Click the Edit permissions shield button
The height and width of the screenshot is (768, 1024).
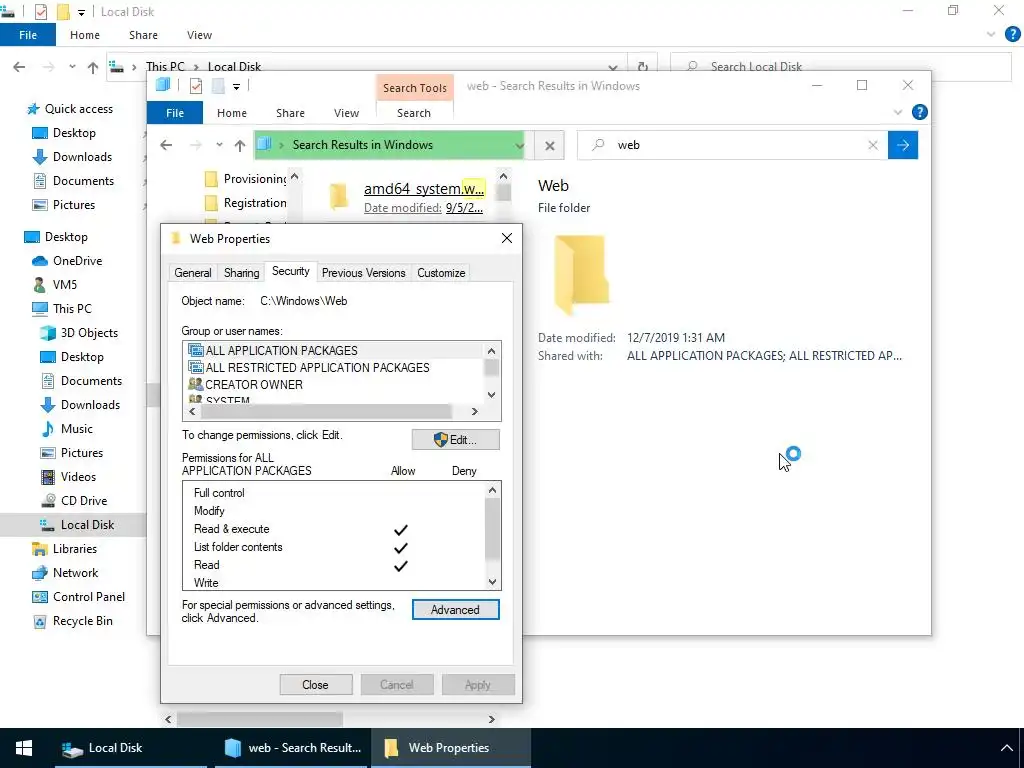(x=455, y=440)
